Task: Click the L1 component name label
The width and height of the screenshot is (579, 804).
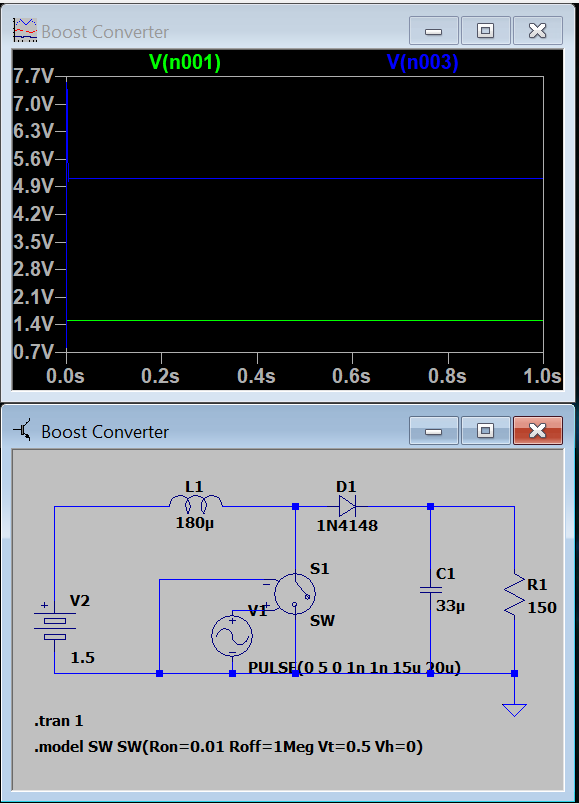Action: pyautogui.click(x=194, y=487)
